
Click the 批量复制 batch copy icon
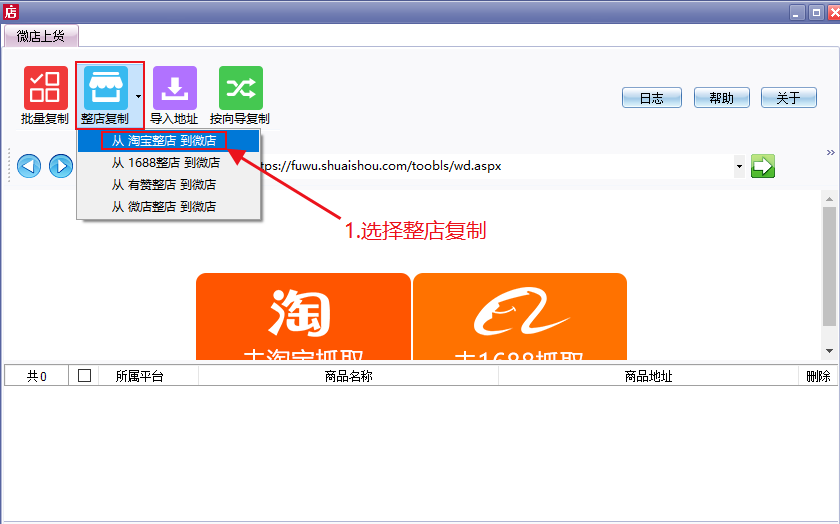pos(45,88)
